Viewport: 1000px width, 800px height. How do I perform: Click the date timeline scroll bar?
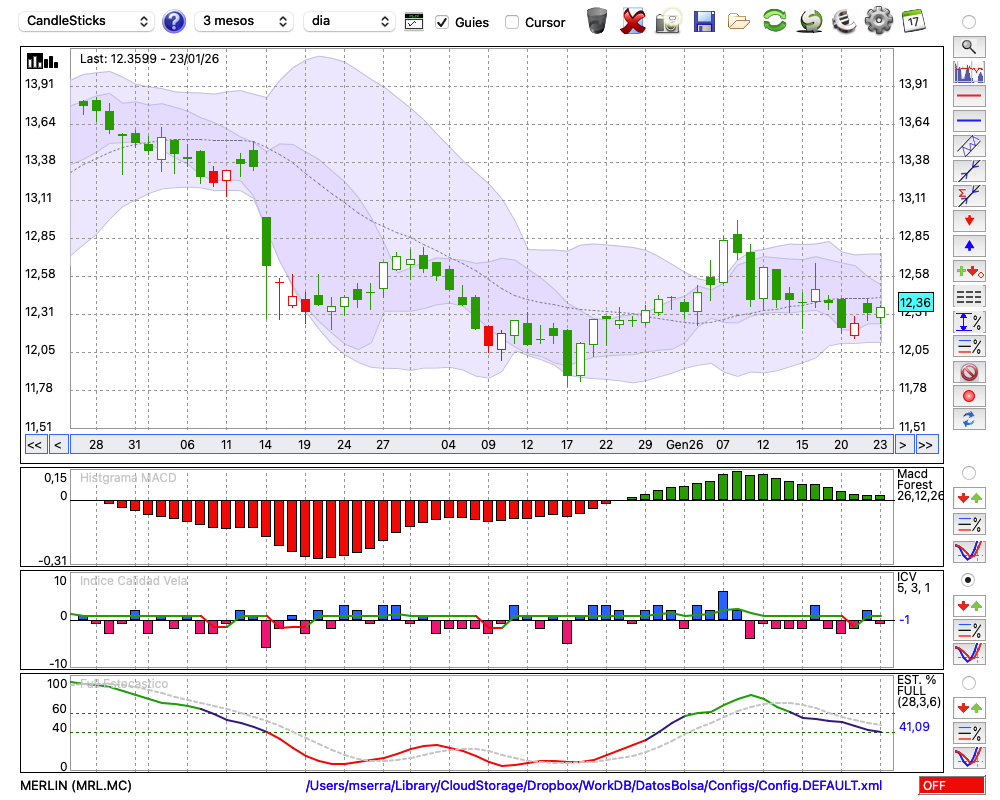click(480, 444)
